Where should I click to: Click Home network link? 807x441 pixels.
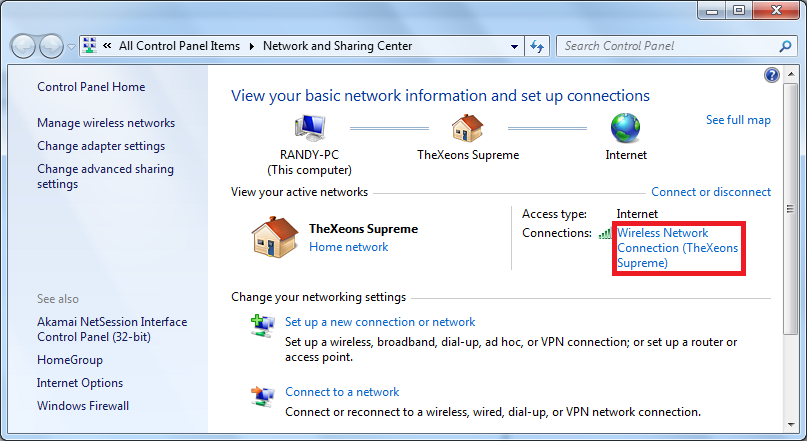click(348, 247)
